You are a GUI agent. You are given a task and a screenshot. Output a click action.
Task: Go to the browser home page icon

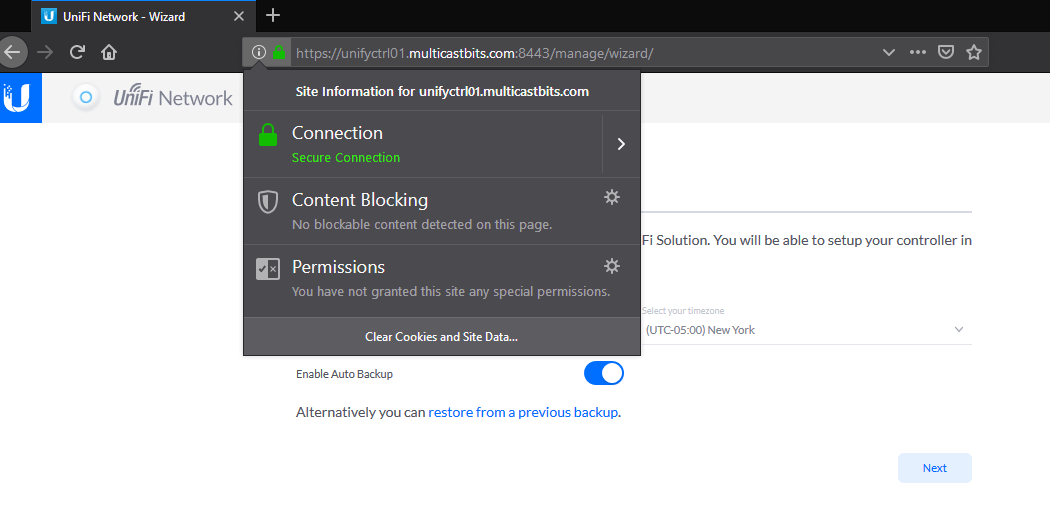pos(108,52)
